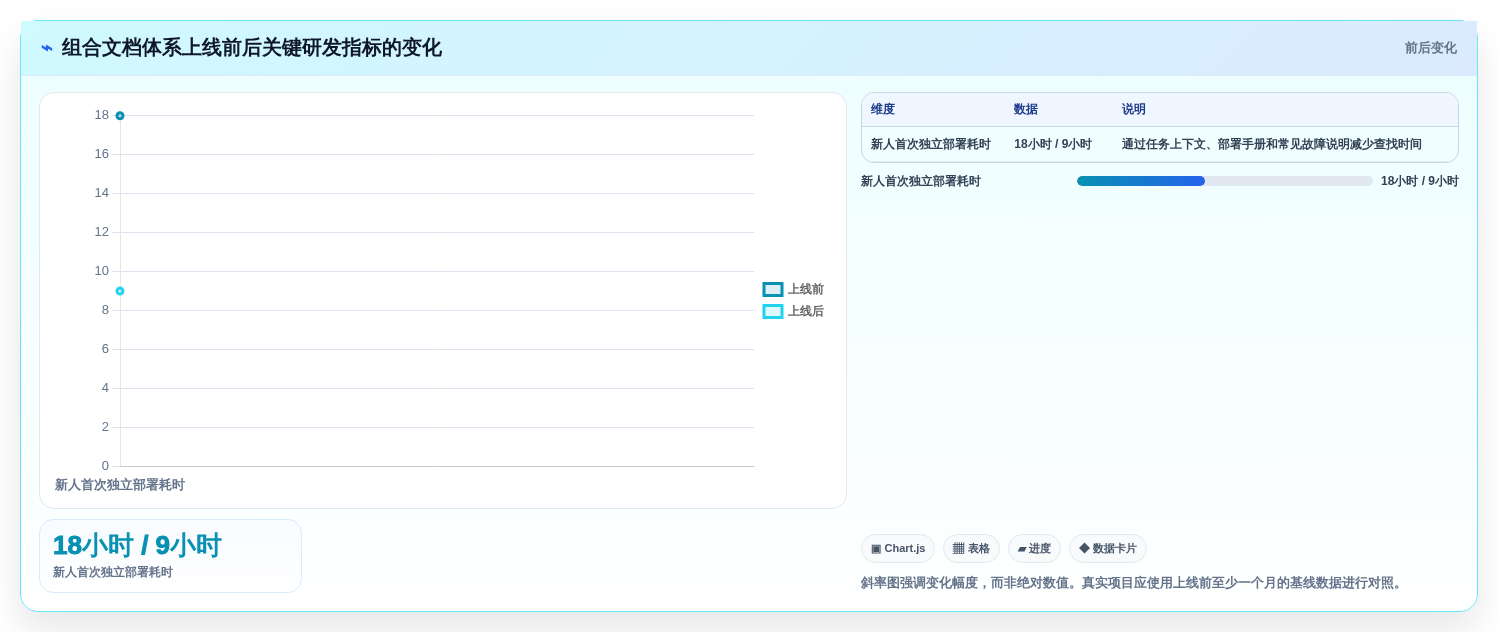
Task: Toggle the 上线前 legend swatch
Action: click(773, 289)
